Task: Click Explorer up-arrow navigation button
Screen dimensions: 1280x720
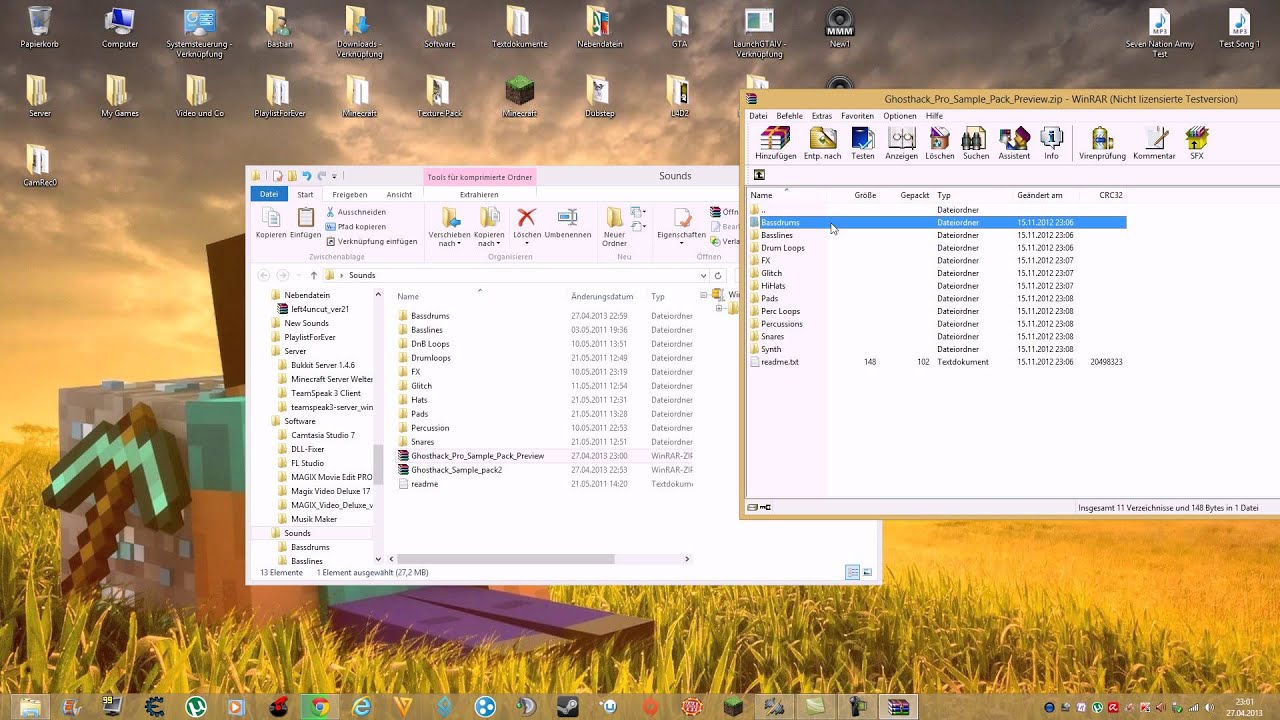Action: click(313, 275)
